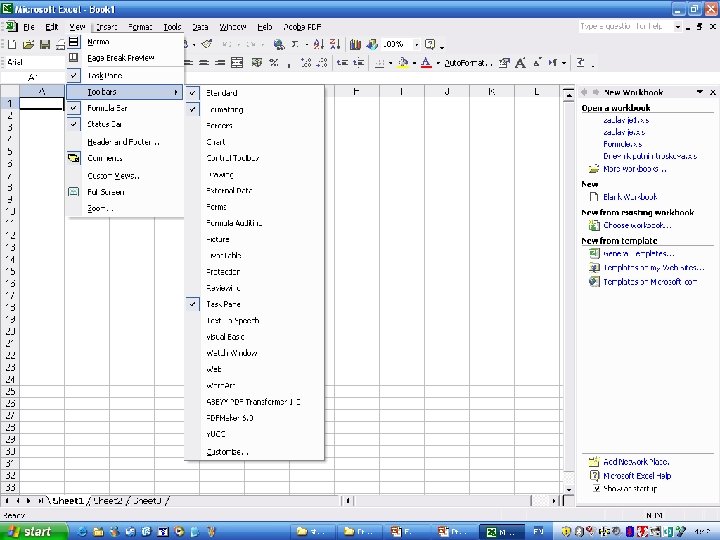This screenshot has width=720, height=540.
Task: Click the Increase Indent icon
Action: (x=359, y=63)
